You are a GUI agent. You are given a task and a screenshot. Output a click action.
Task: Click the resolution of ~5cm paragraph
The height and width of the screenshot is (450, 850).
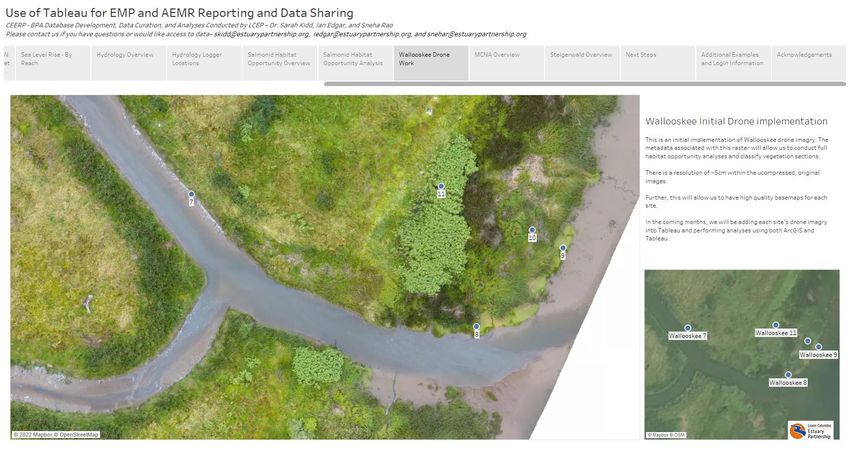point(732,177)
